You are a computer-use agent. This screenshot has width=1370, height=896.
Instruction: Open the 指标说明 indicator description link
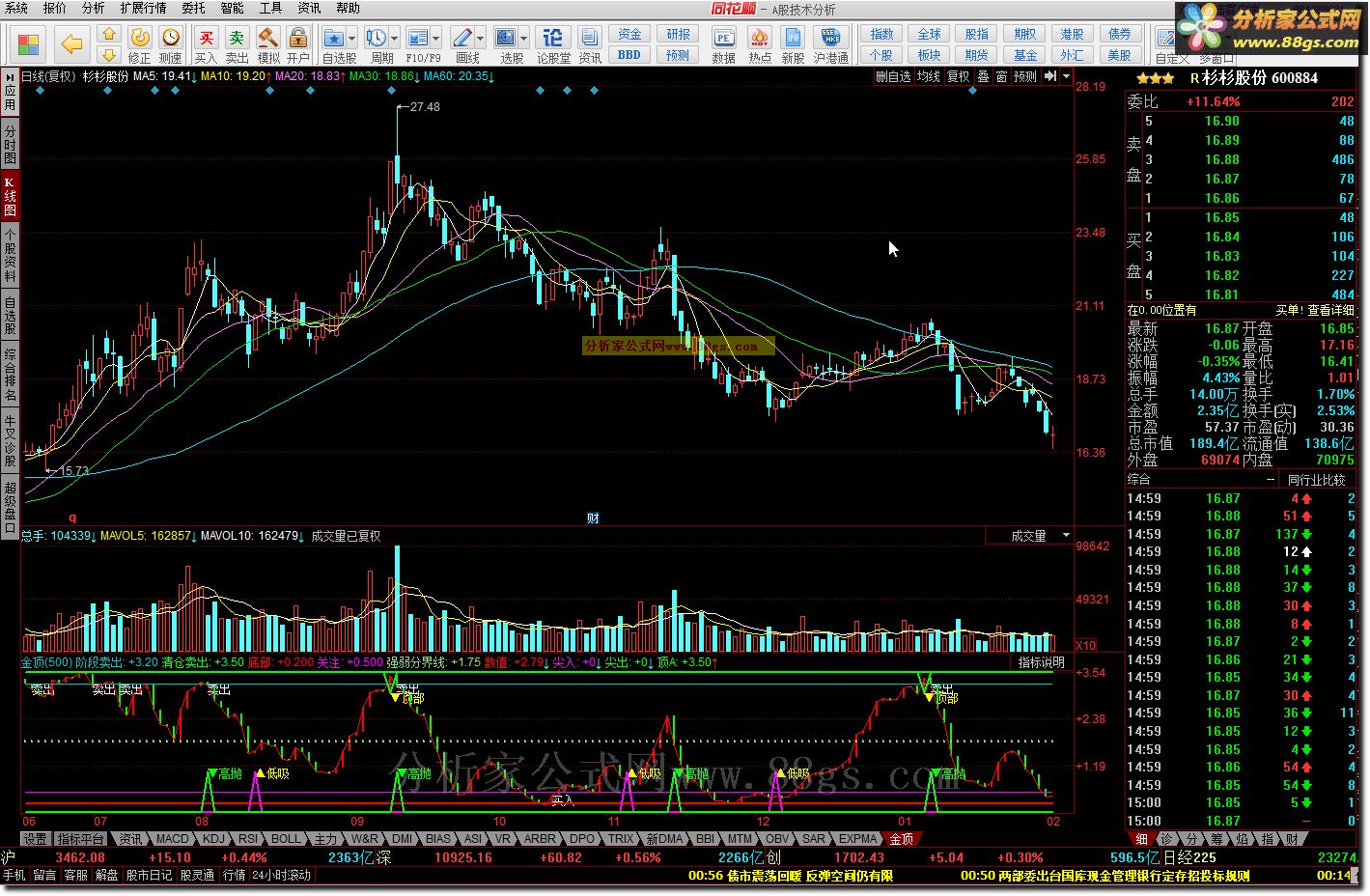(1042, 662)
